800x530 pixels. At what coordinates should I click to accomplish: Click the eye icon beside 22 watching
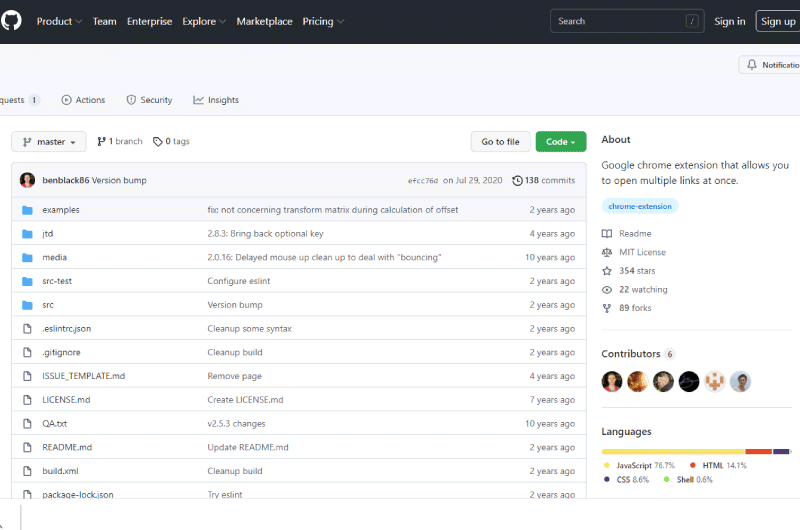tap(607, 290)
